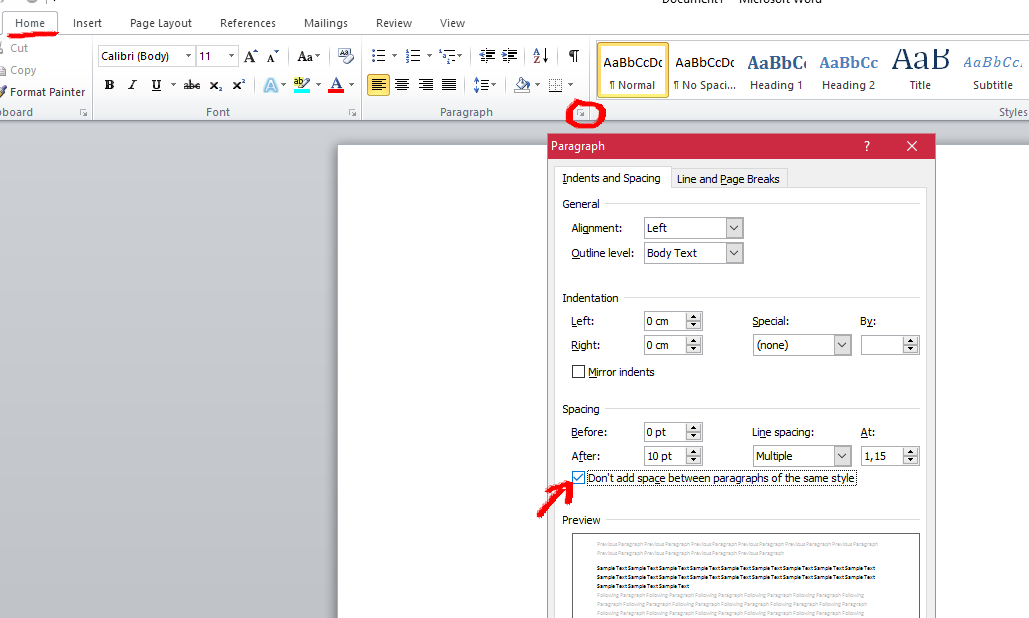The image size is (1029, 618).
Task: Open Clipboard pane launcher
Action: coord(83,113)
